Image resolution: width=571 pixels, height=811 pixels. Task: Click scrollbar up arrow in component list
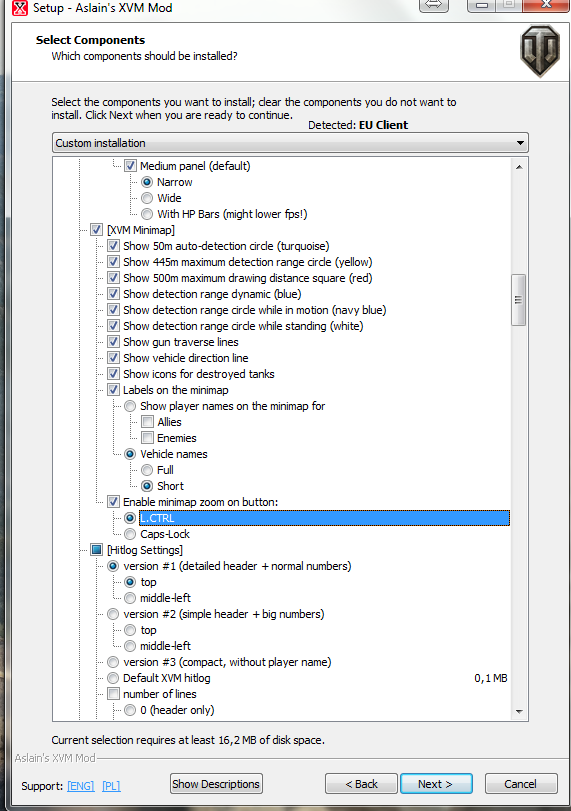click(x=519, y=167)
